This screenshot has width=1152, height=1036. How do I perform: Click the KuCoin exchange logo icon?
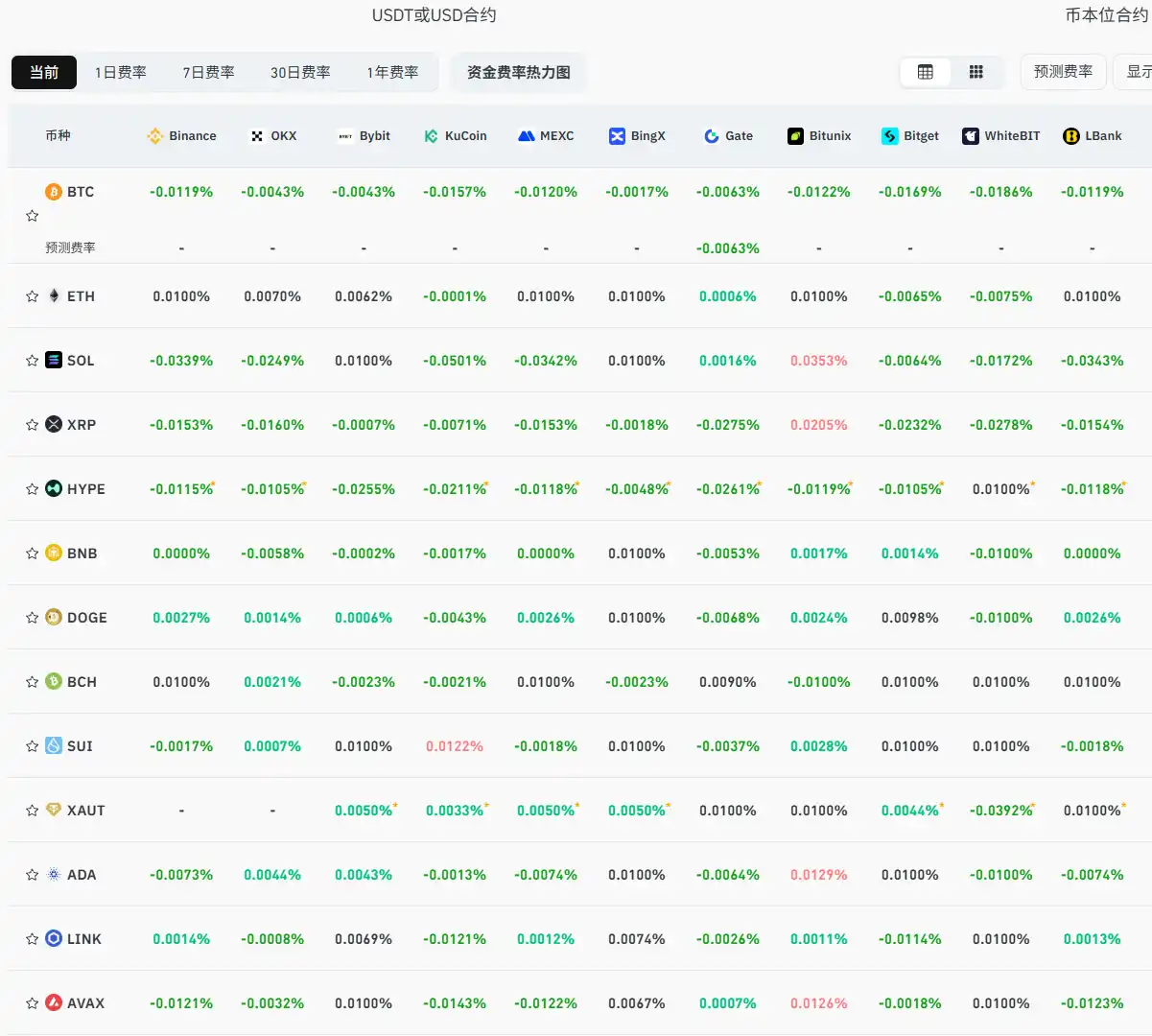coord(432,136)
